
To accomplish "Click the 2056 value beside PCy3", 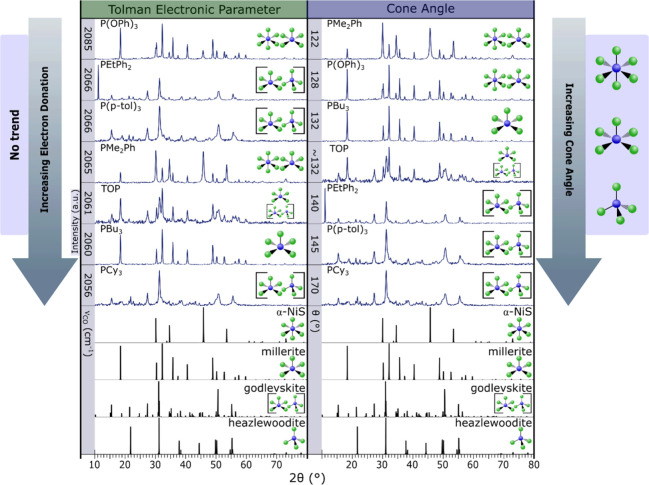I will [88, 285].
